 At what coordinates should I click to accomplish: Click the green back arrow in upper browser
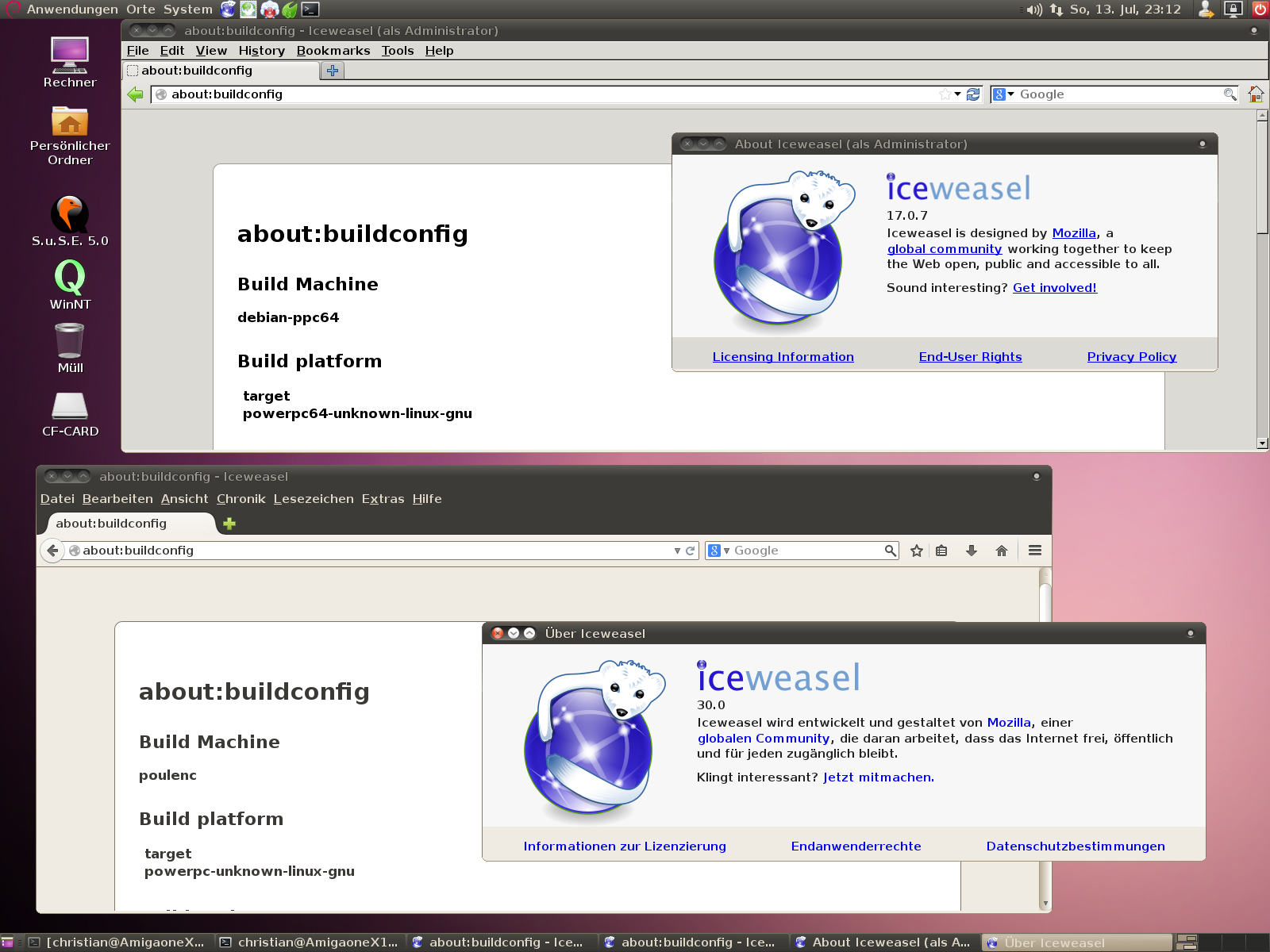136,94
